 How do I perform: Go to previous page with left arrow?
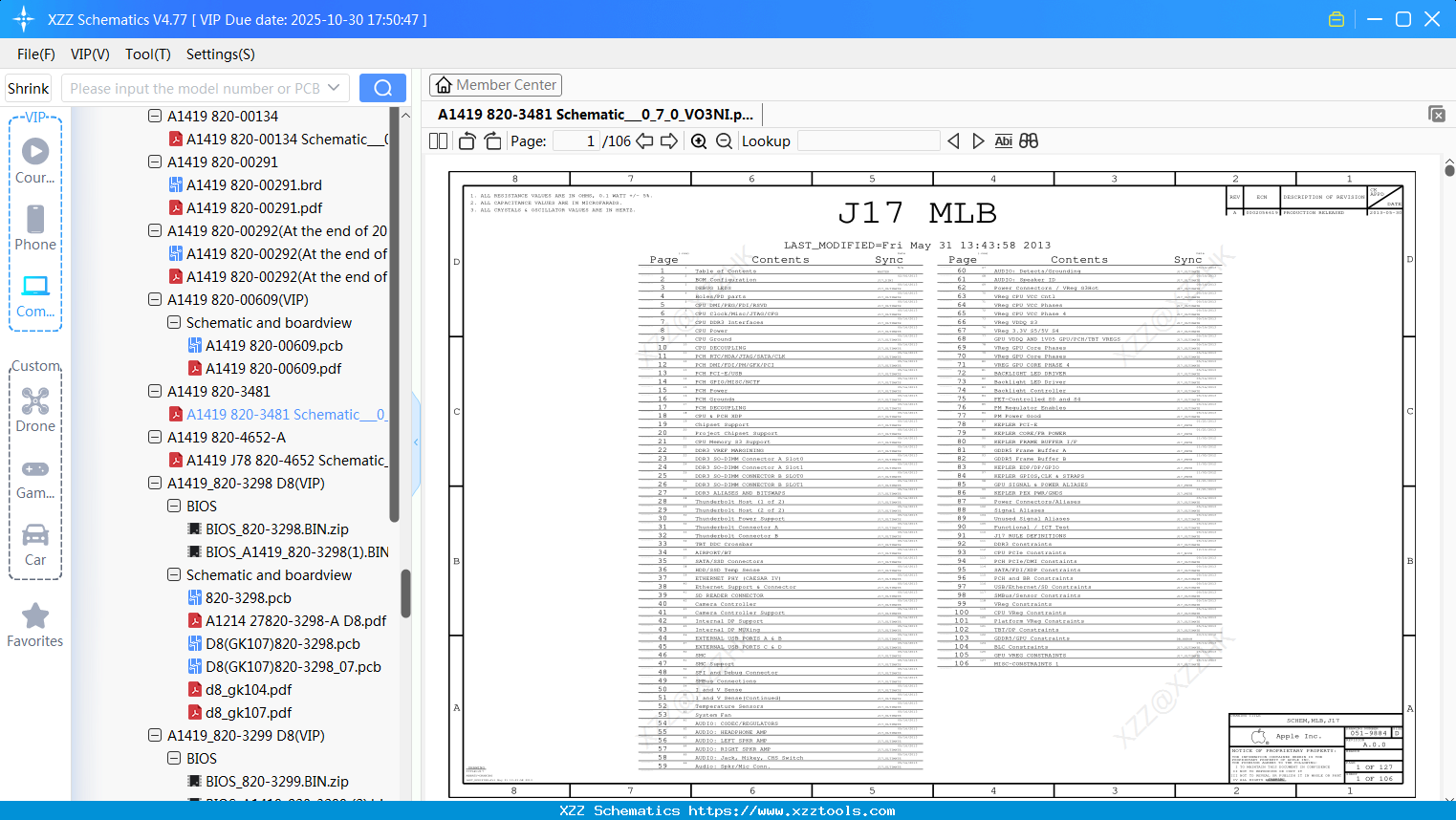[644, 141]
